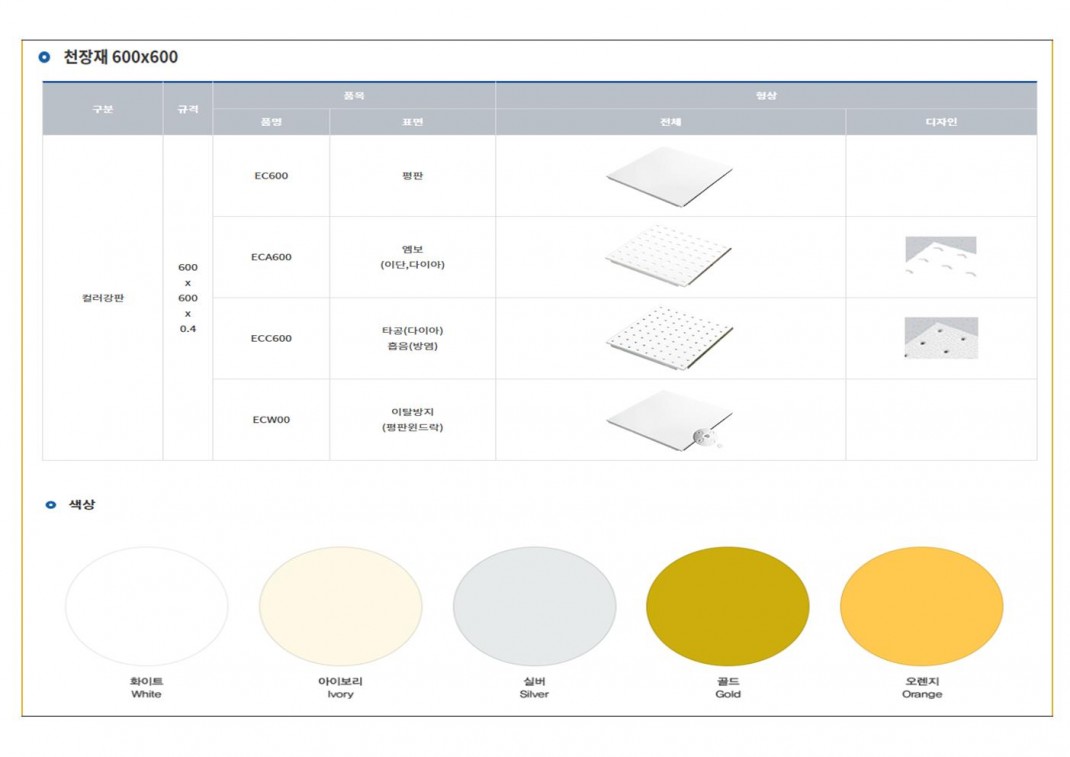The width and height of the screenshot is (1070, 757).
Task: Select the ECC600 perforated panel image
Action: (x=669, y=337)
